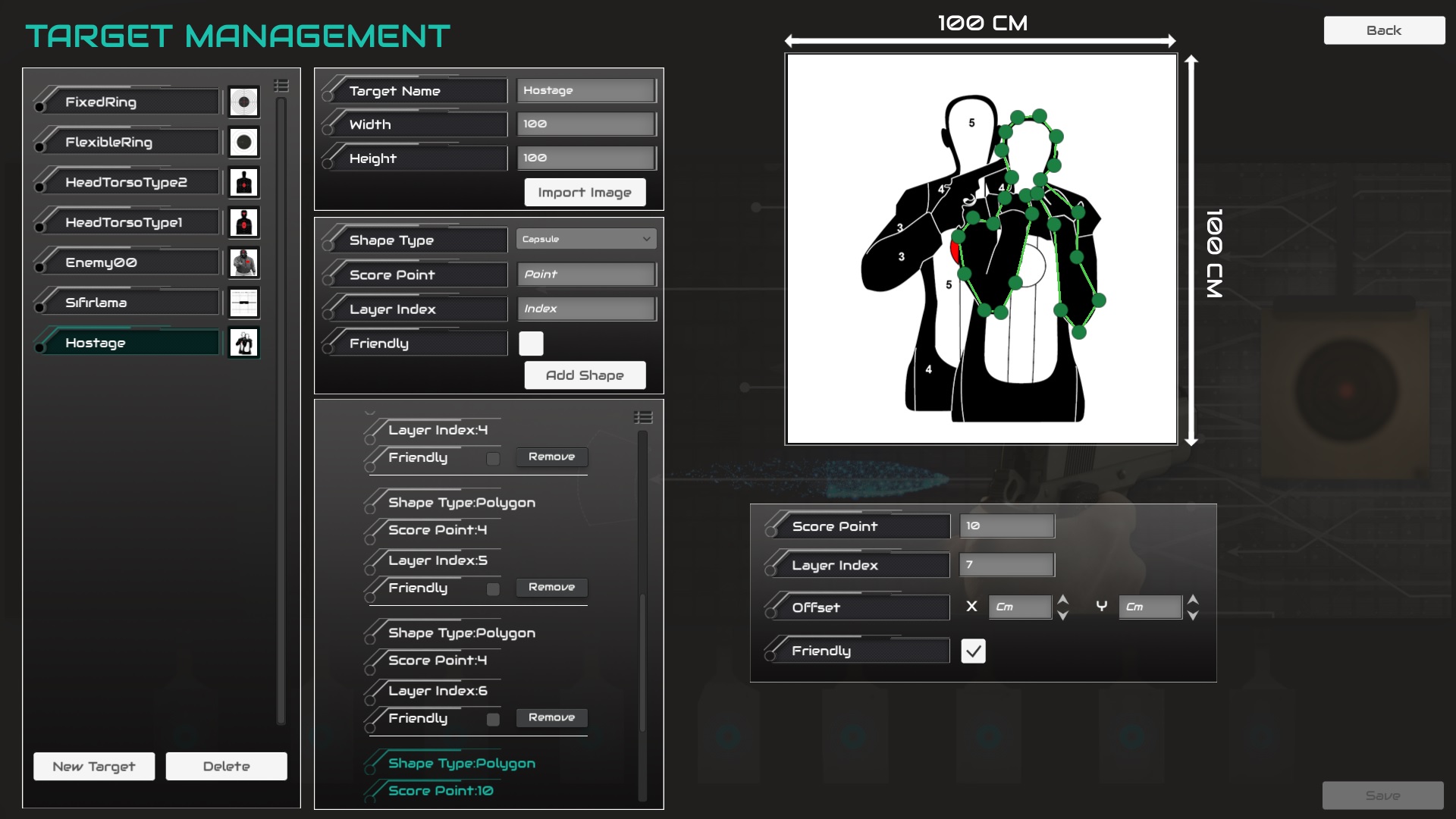Click the list icon in shapes panel
The image size is (1456, 819).
[643, 417]
